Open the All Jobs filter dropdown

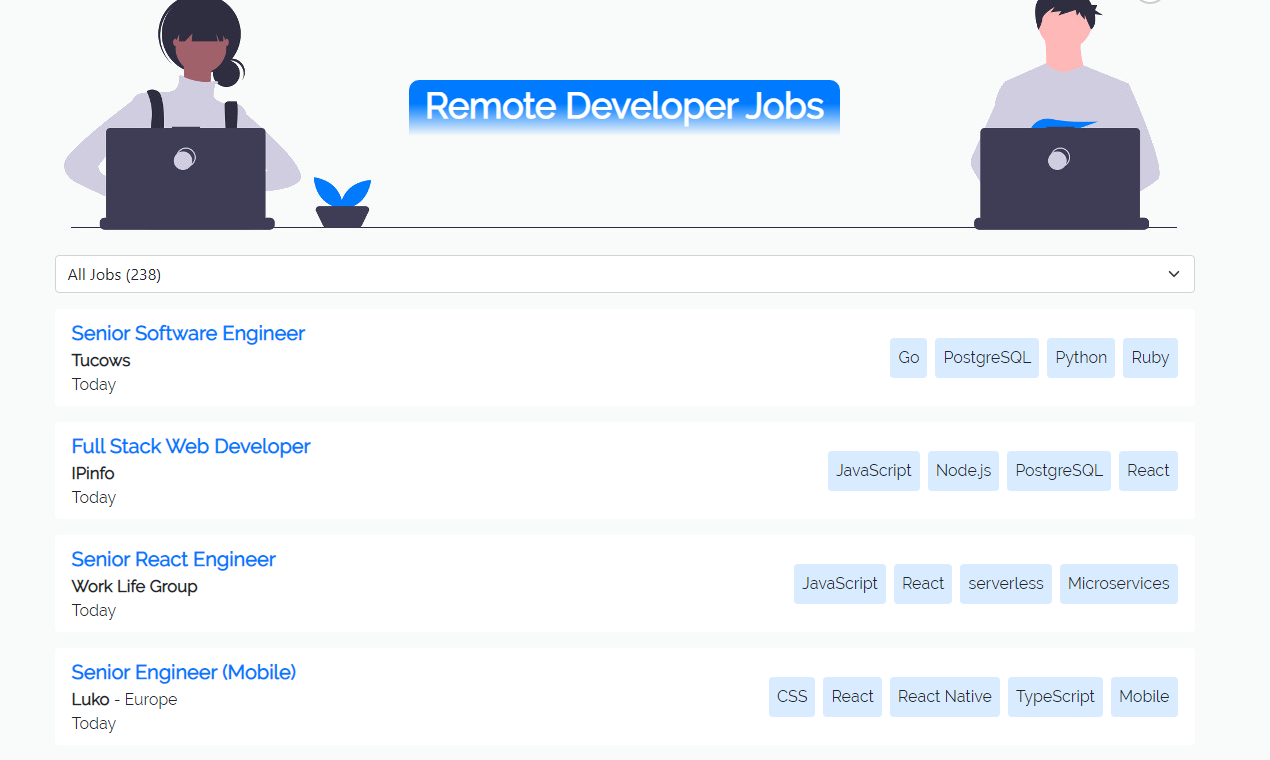click(x=624, y=273)
